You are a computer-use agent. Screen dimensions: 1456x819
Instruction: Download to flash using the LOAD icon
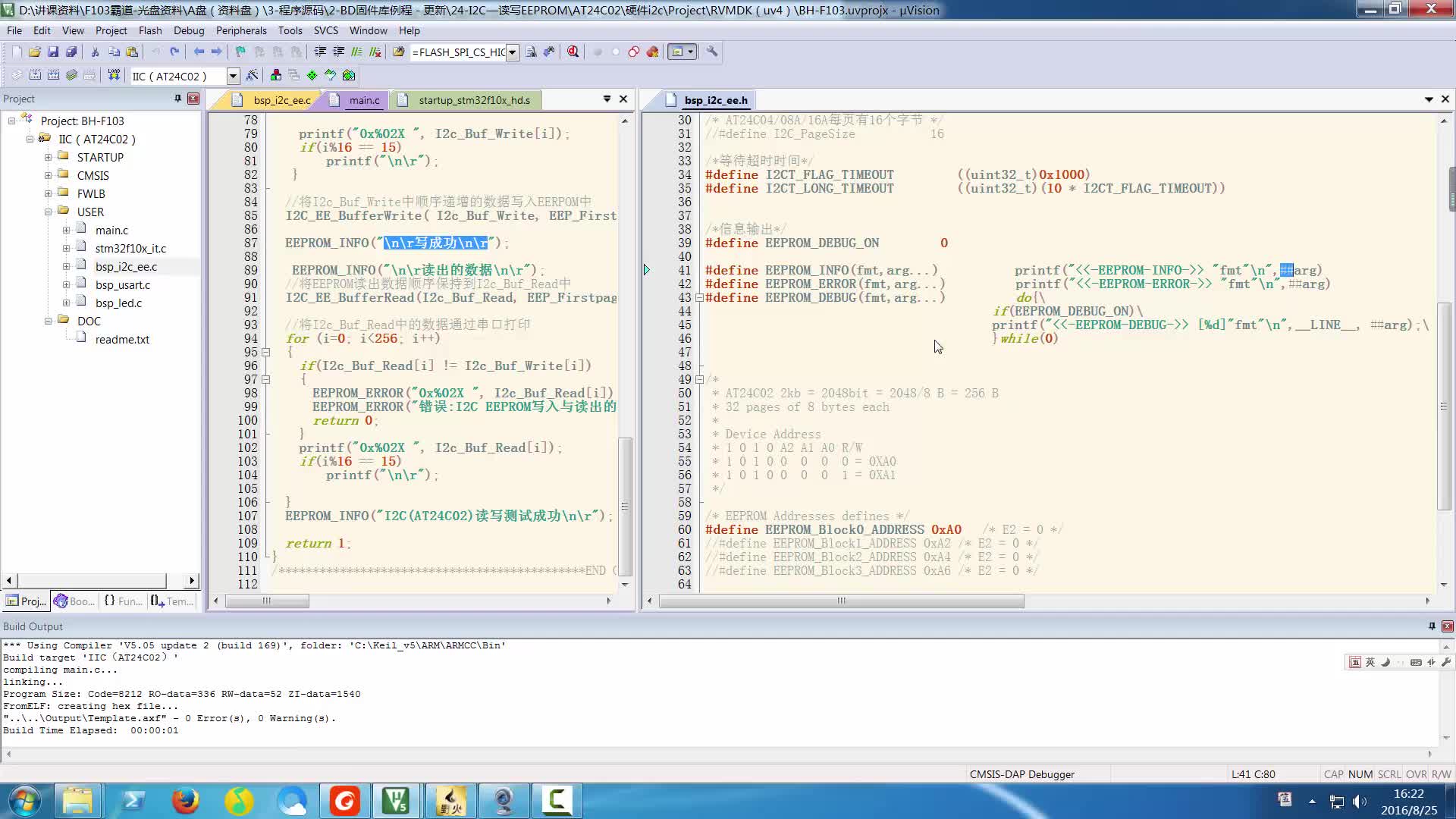114,75
